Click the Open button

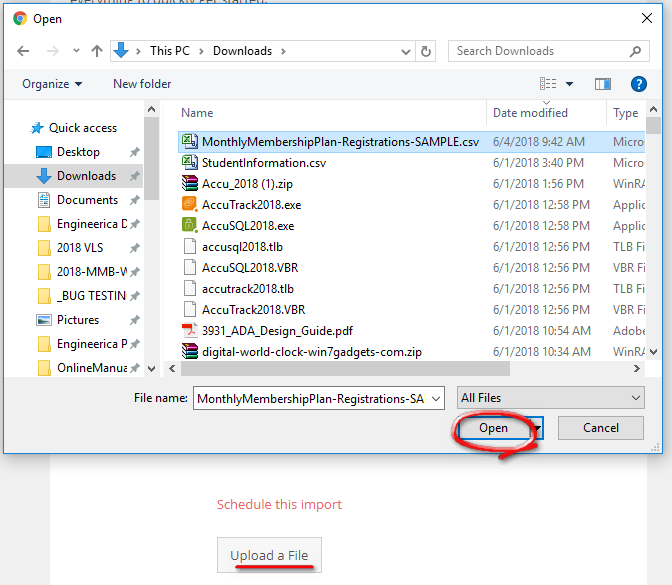(493, 428)
